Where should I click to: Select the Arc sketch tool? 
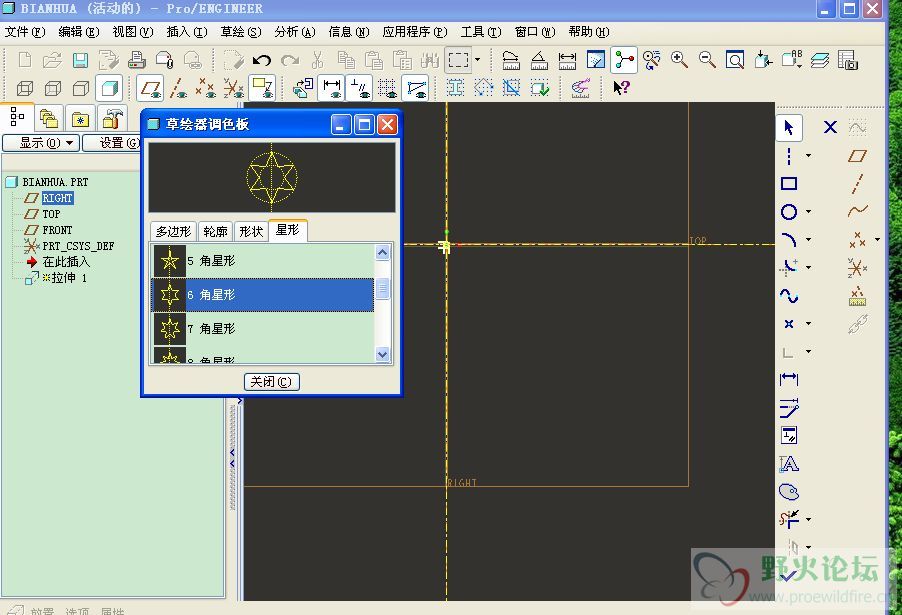pos(789,239)
